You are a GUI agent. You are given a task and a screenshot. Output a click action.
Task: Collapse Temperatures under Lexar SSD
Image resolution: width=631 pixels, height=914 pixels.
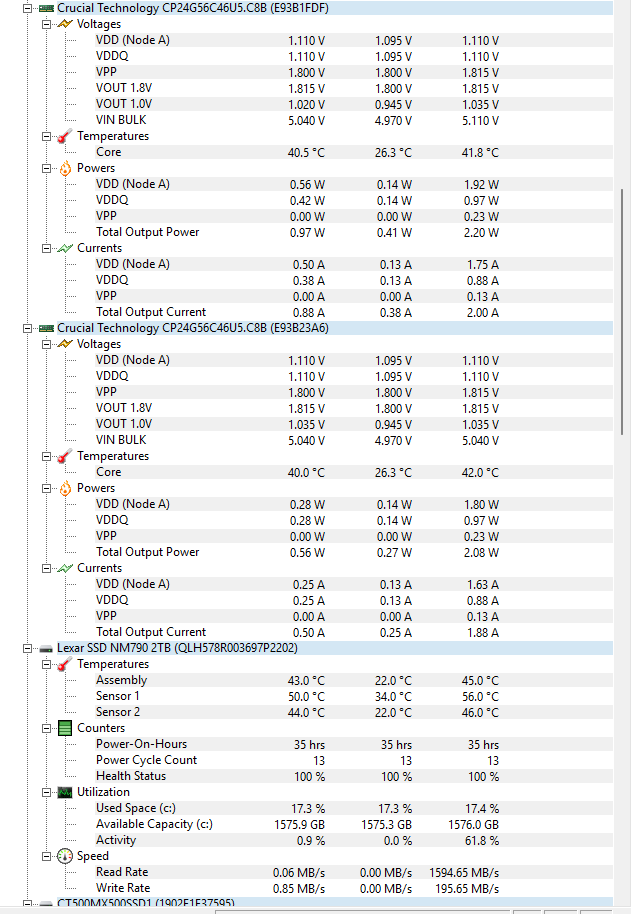(46, 665)
